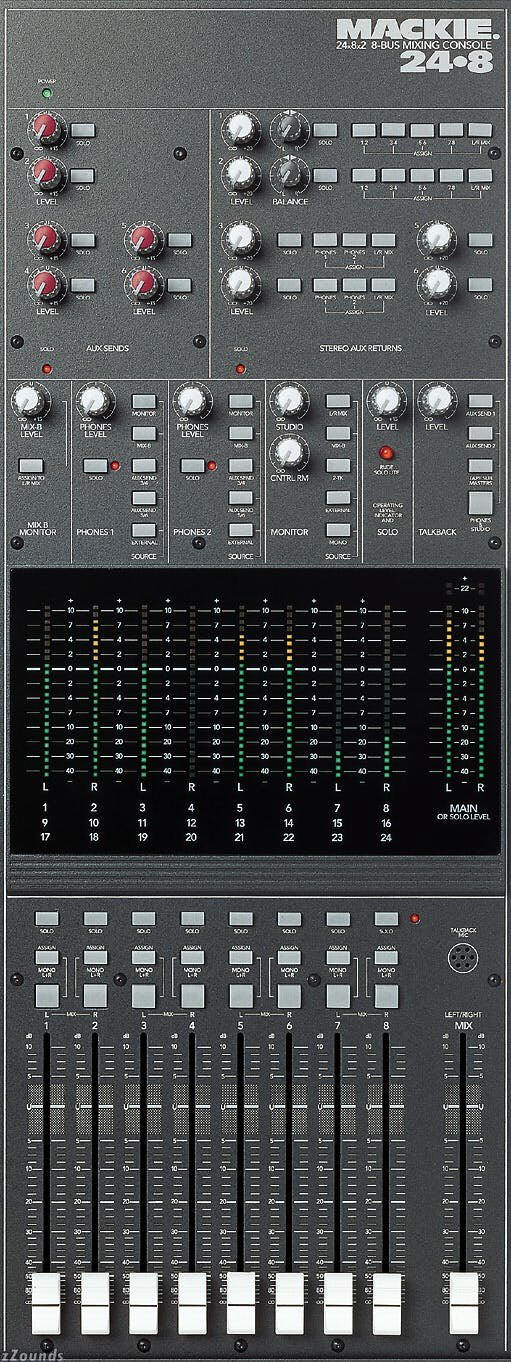The height and width of the screenshot is (1362, 511).
Task: Adjust the Phones 1 level knob
Action: click(x=93, y=403)
